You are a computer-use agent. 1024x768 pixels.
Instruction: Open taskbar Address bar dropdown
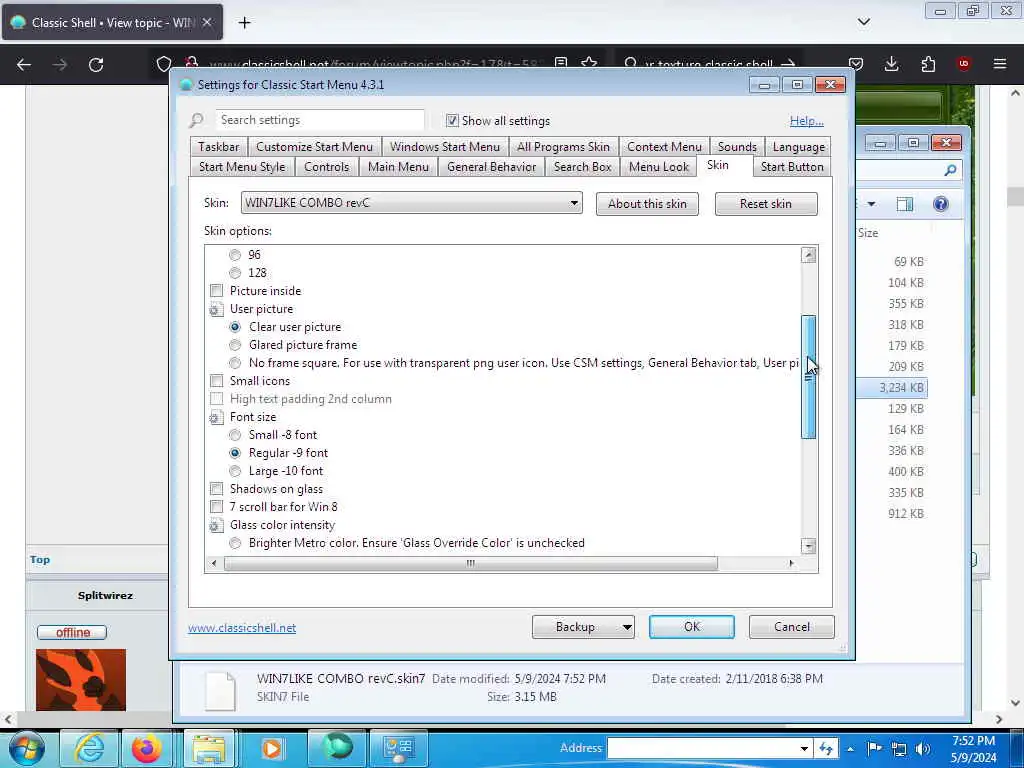tap(804, 748)
